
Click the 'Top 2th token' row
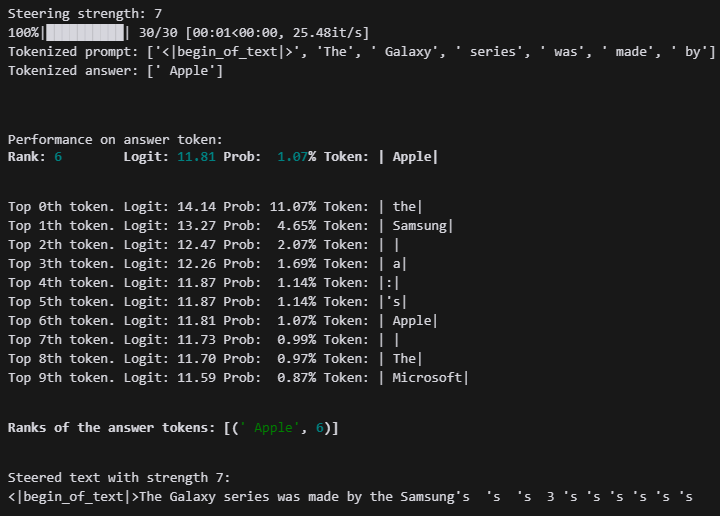pyautogui.click(x=203, y=245)
